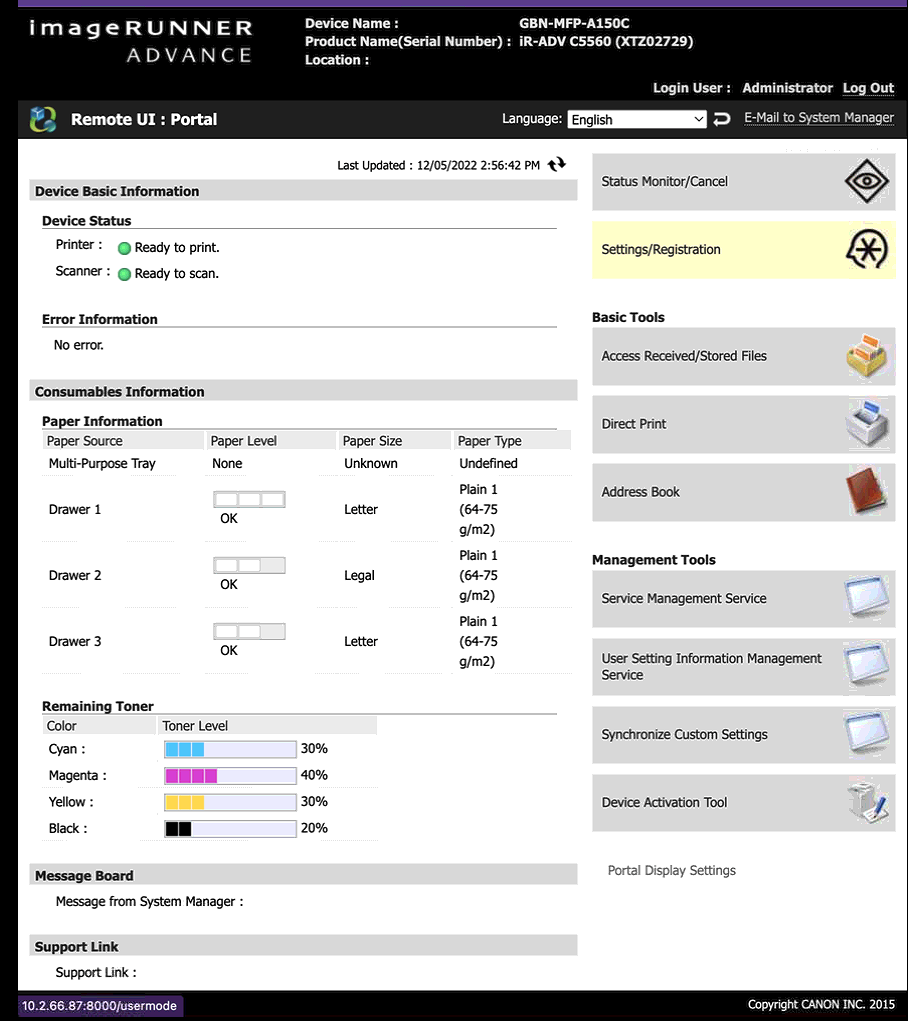Click the Drawer 1 paper level gauge
The width and height of the screenshot is (908, 1021).
249,499
